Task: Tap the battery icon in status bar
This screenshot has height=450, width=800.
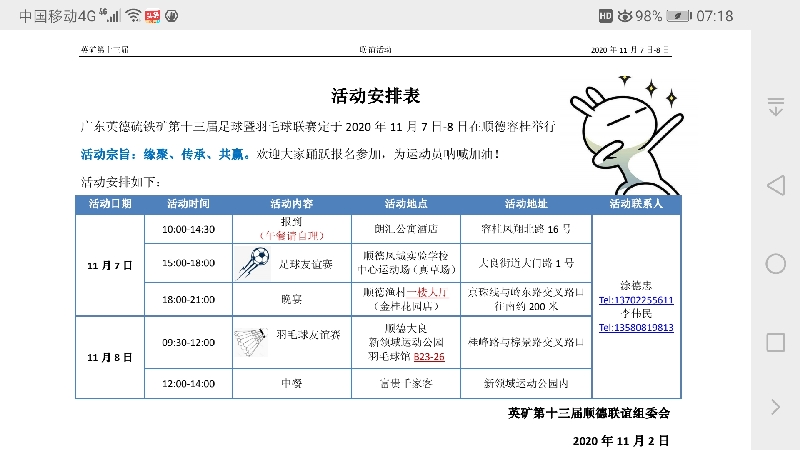Action: click(x=679, y=16)
